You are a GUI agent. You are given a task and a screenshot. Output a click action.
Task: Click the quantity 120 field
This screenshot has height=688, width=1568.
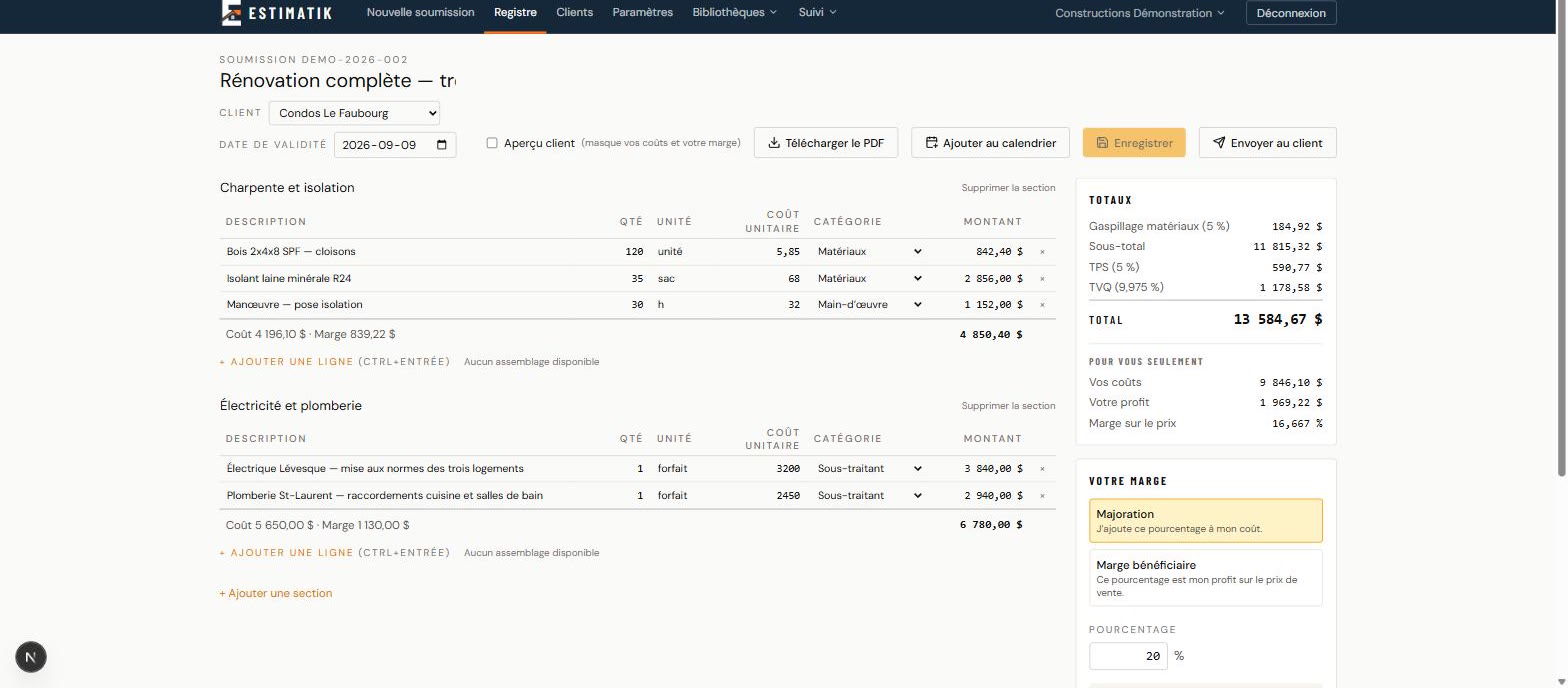(x=630, y=252)
